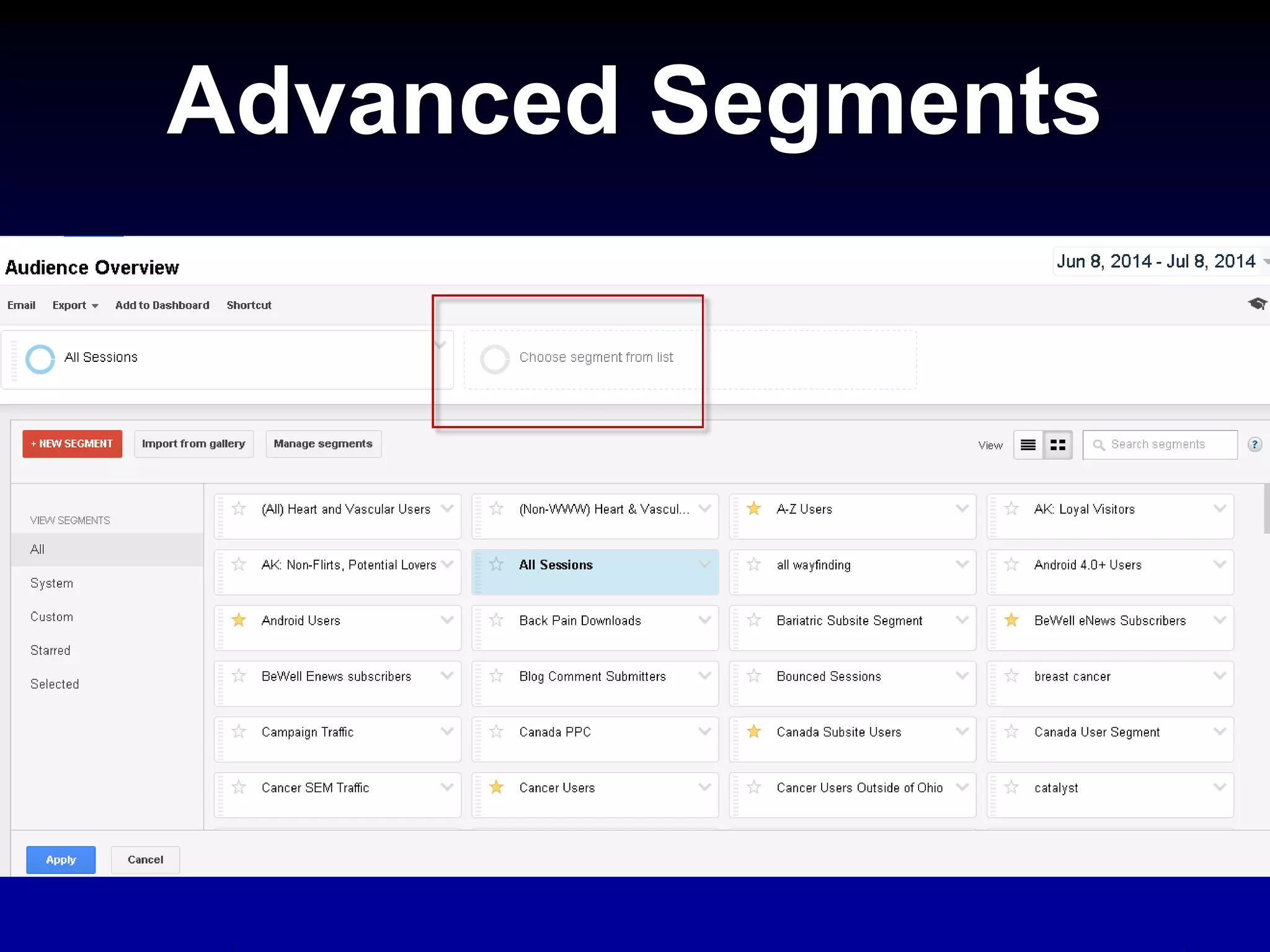The width and height of the screenshot is (1270, 952).
Task: Click the empty segment circle placeholder
Action: [495, 359]
